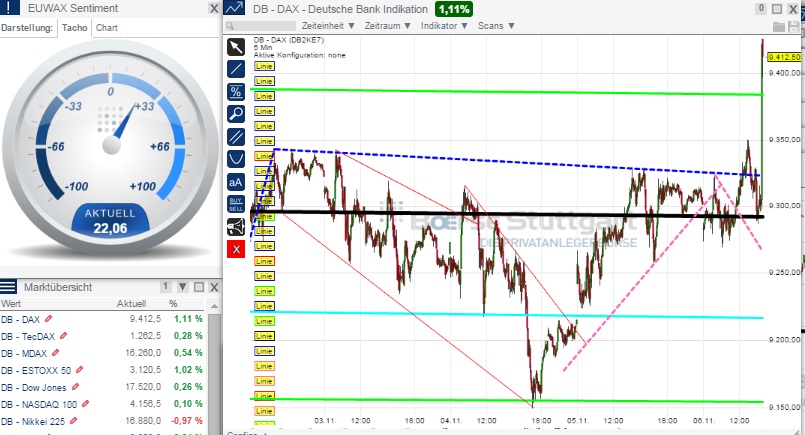
Task: Click the -0,97 % Nikkei change value
Action: [187, 421]
